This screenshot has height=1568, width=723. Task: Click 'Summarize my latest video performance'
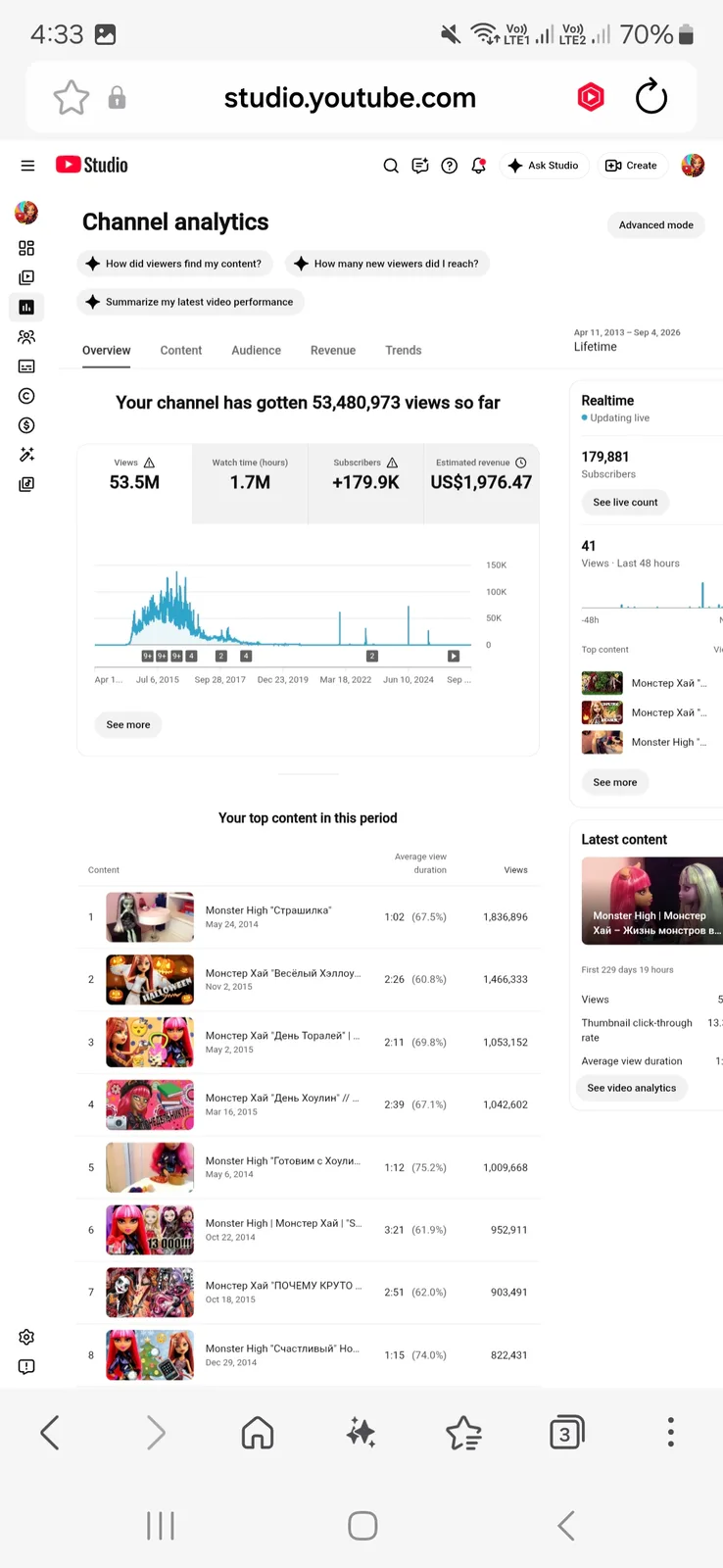(190, 302)
